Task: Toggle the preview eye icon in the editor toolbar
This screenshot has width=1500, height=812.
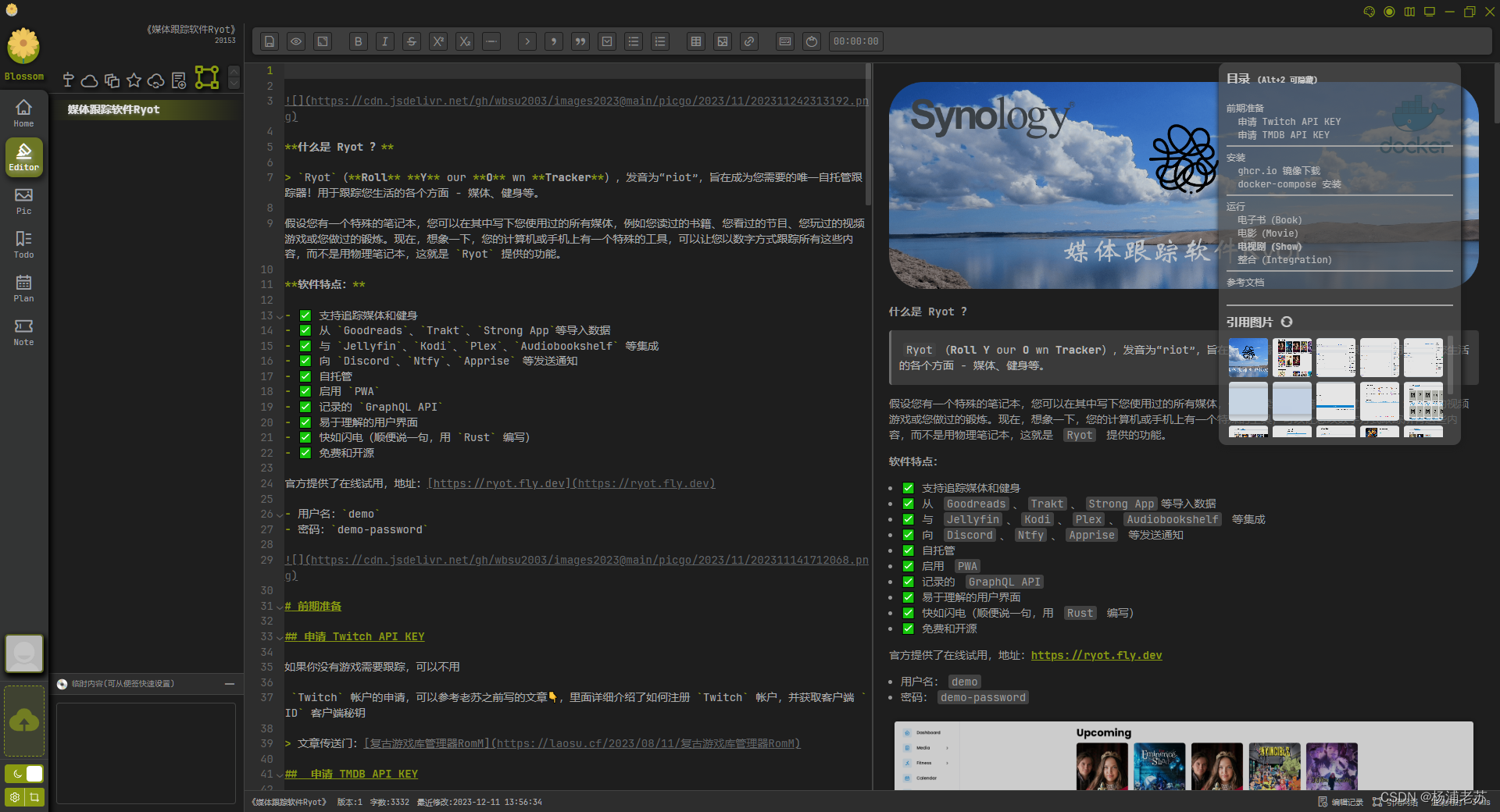Action: tap(296, 41)
